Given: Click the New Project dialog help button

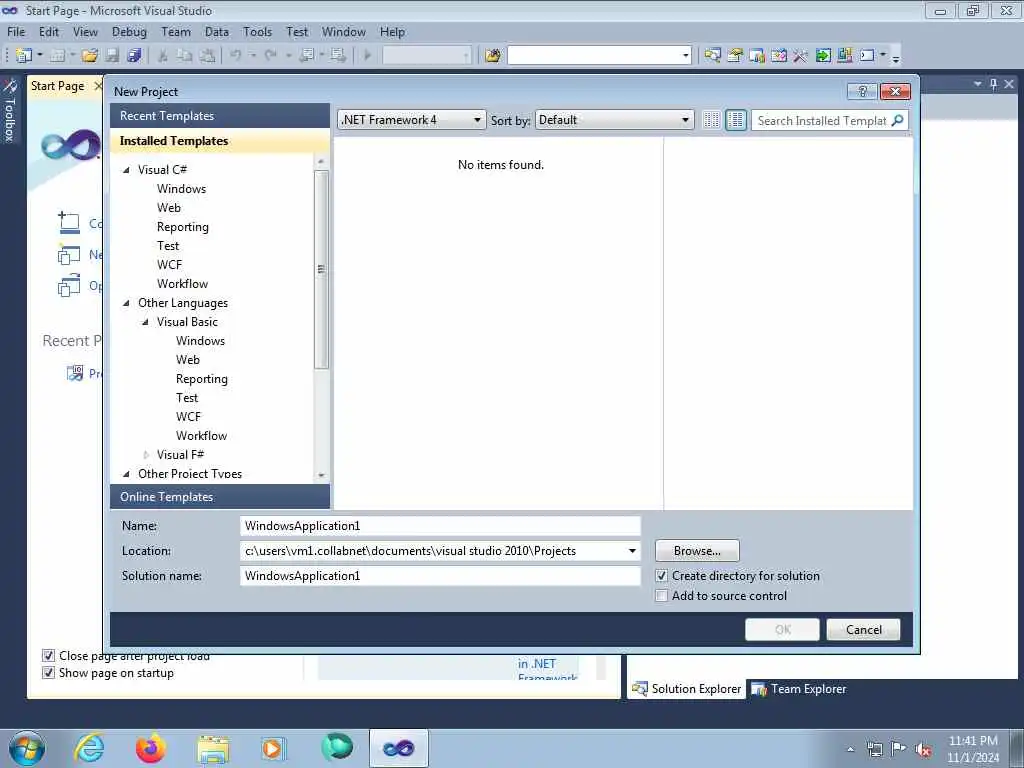Looking at the screenshot, I should pyautogui.click(x=862, y=91).
